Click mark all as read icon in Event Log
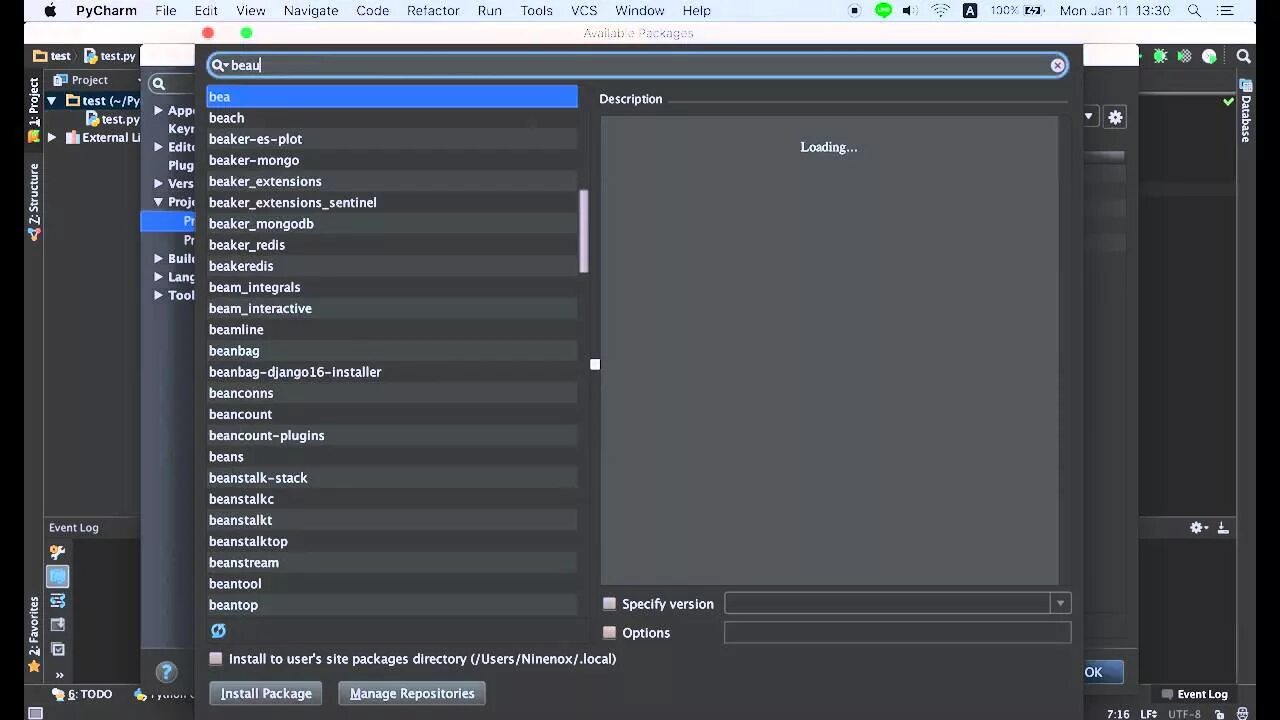 58,649
